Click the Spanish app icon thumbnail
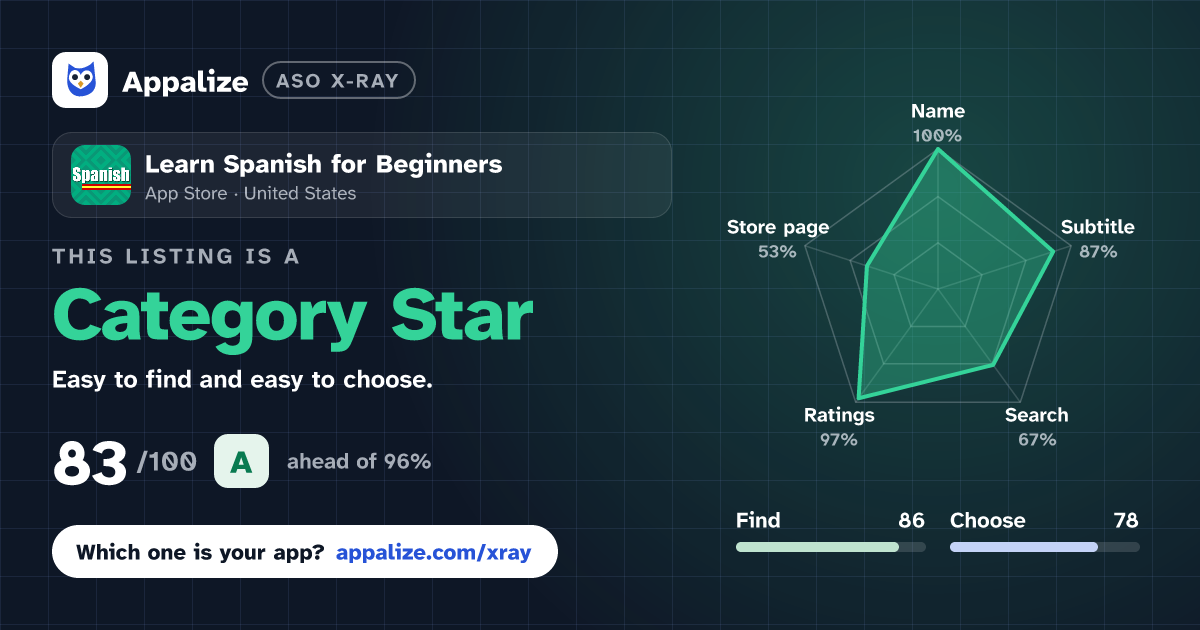1200x630 pixels. click(x=101, y=175)
